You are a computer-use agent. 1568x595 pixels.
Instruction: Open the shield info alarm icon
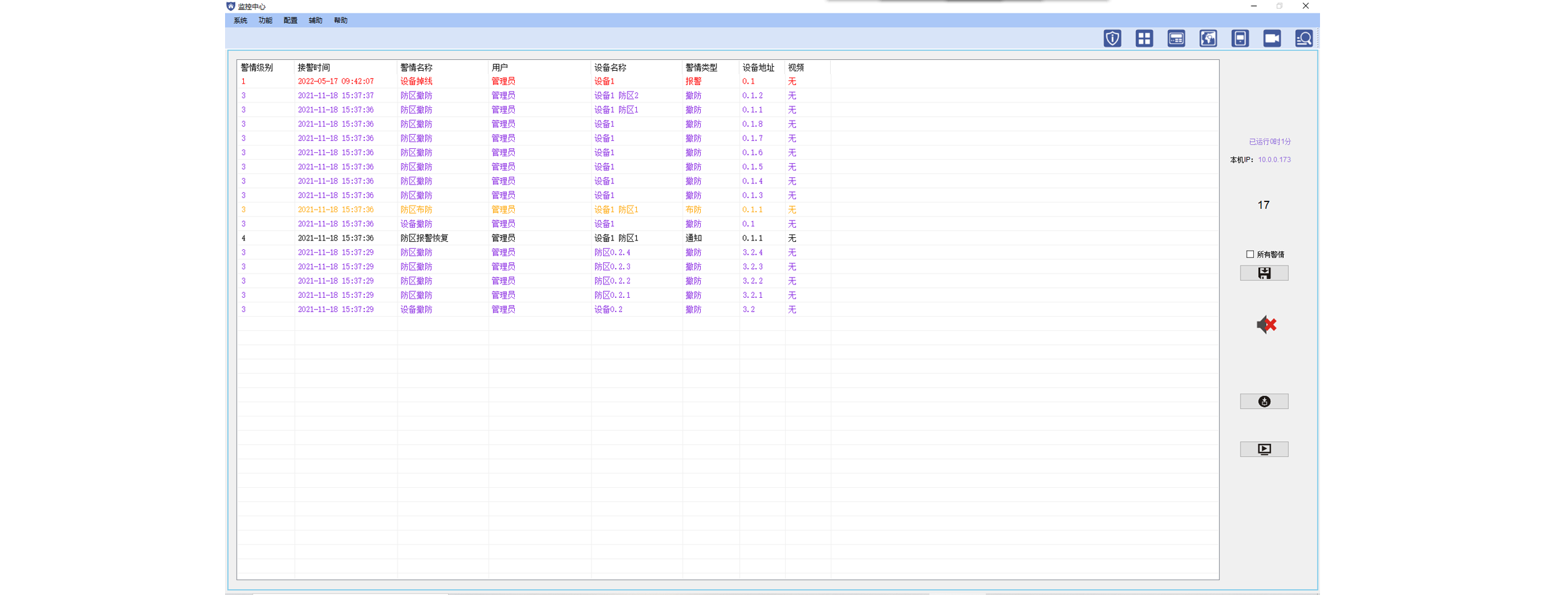1112,38
